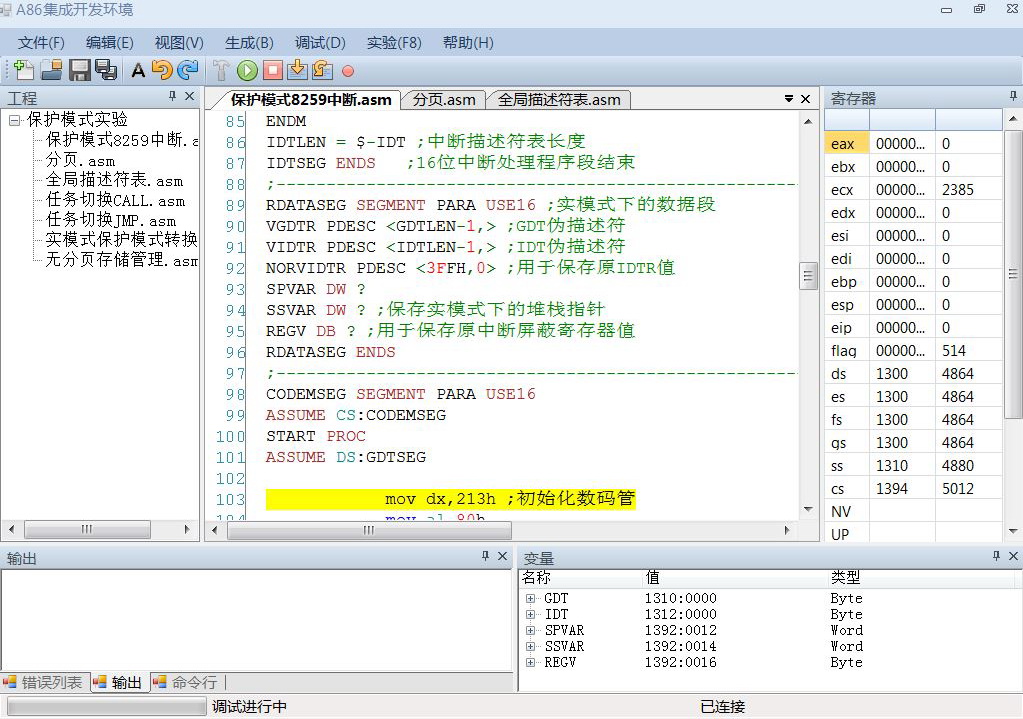Run the program with the green play icon
1023x719 pixels.
coord(246,71)
